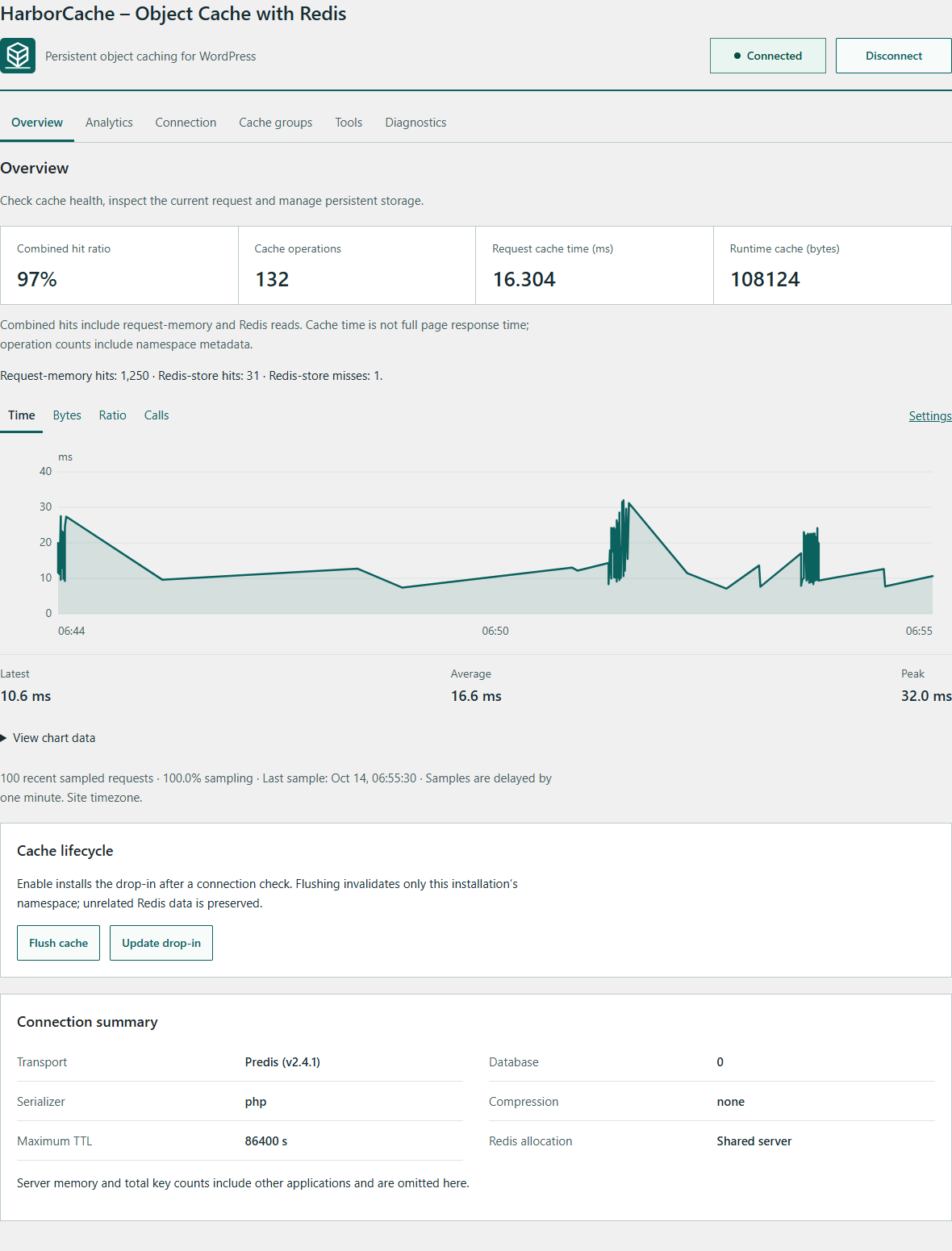Click the Runtime cache value 108124
The image size is (952, 1251).
(x=765, y=280)
